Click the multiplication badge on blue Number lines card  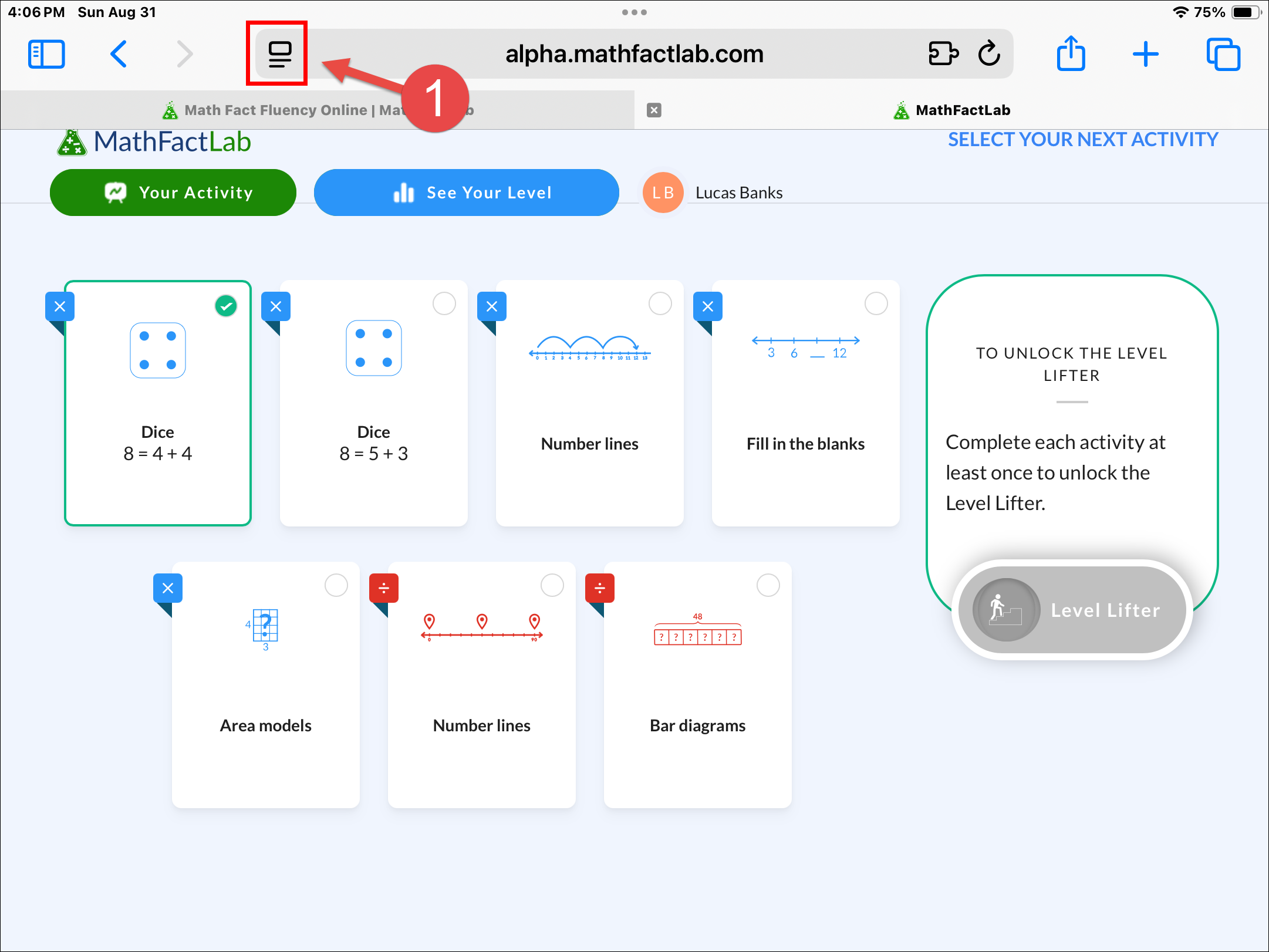tap(492, 306)
